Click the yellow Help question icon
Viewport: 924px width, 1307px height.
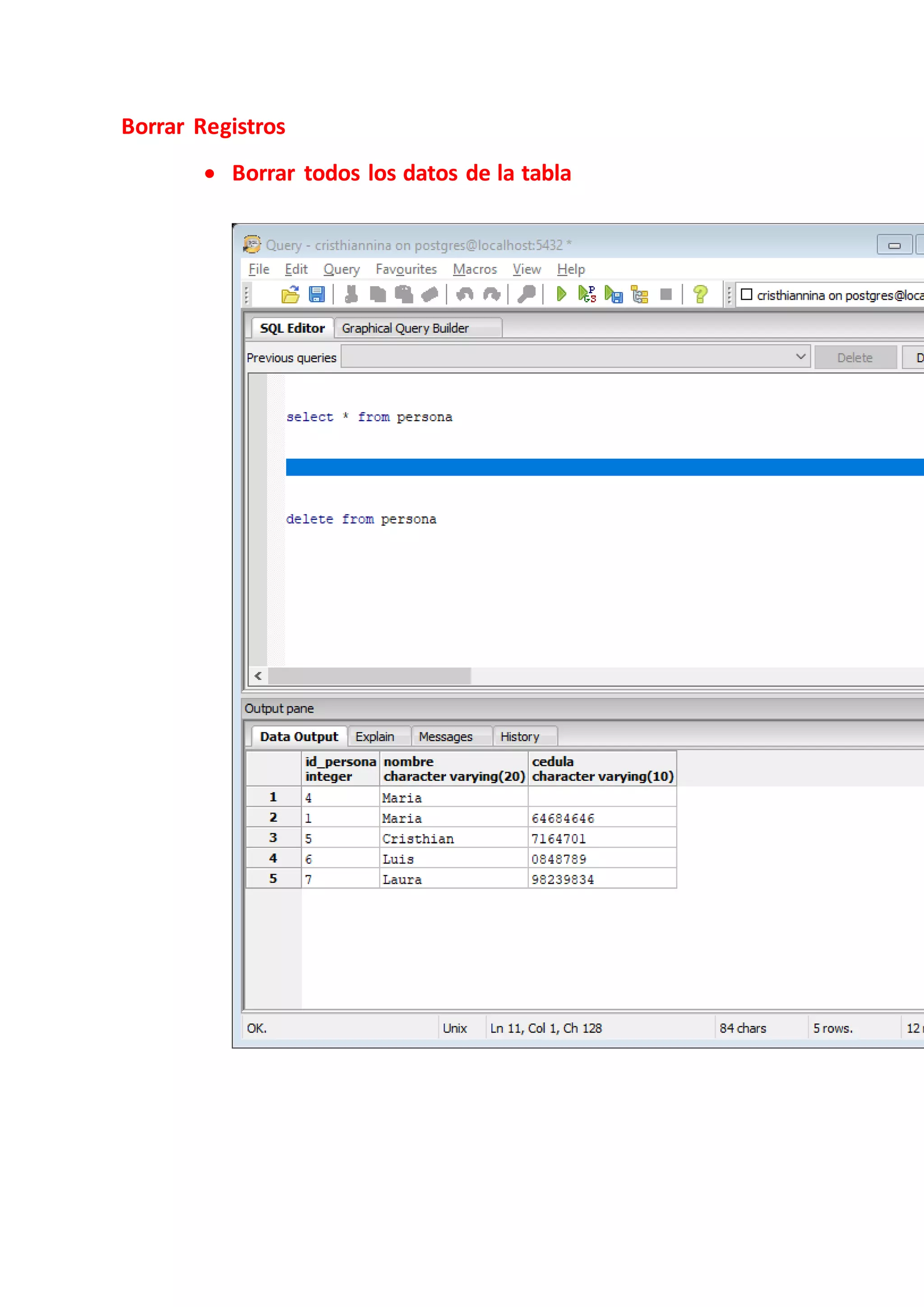coord(700,294)
